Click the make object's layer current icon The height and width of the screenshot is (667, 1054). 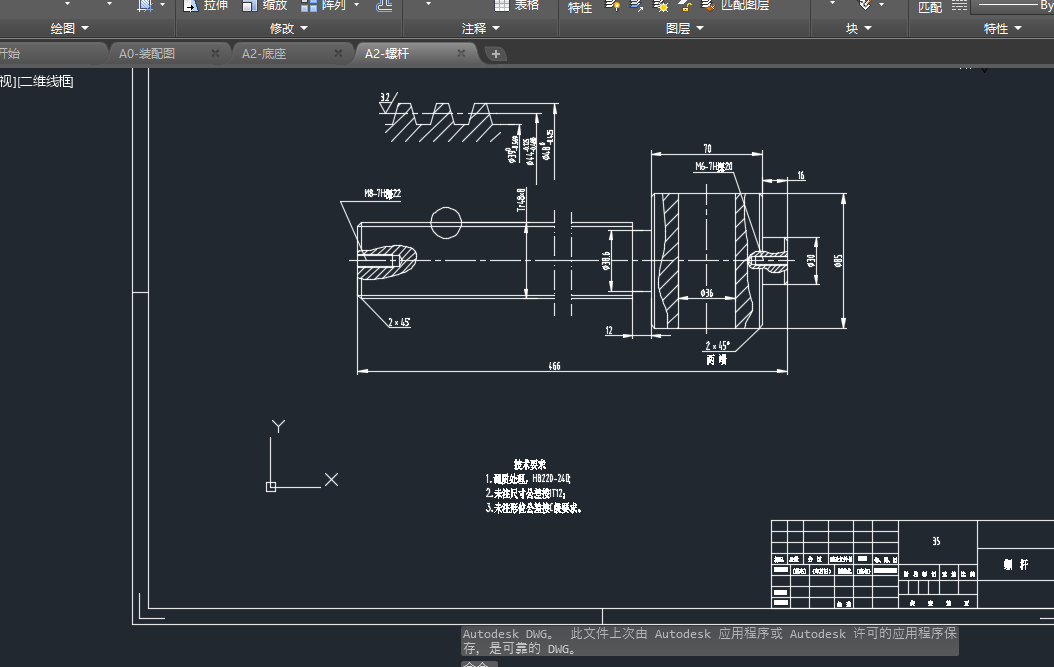click(637, 5)
